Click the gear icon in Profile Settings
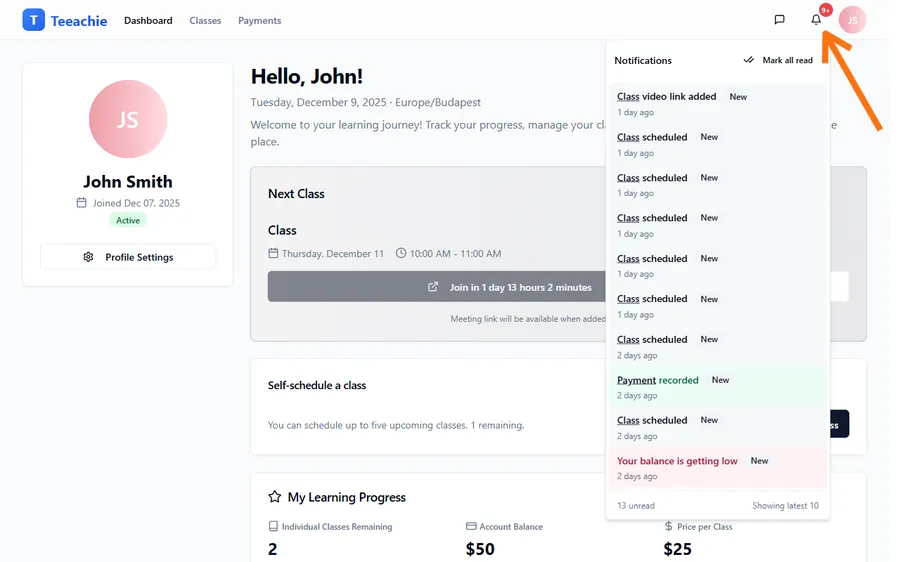The image size is (900, 562). 88,257
